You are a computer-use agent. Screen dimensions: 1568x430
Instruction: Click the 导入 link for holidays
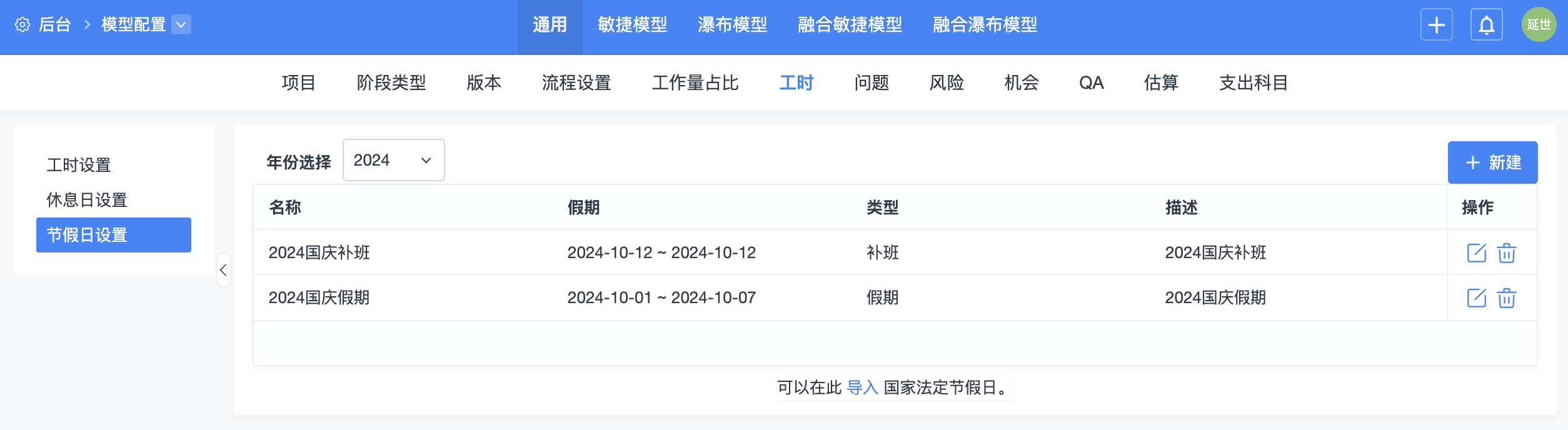pyautogui.click(x=862, y=388)
